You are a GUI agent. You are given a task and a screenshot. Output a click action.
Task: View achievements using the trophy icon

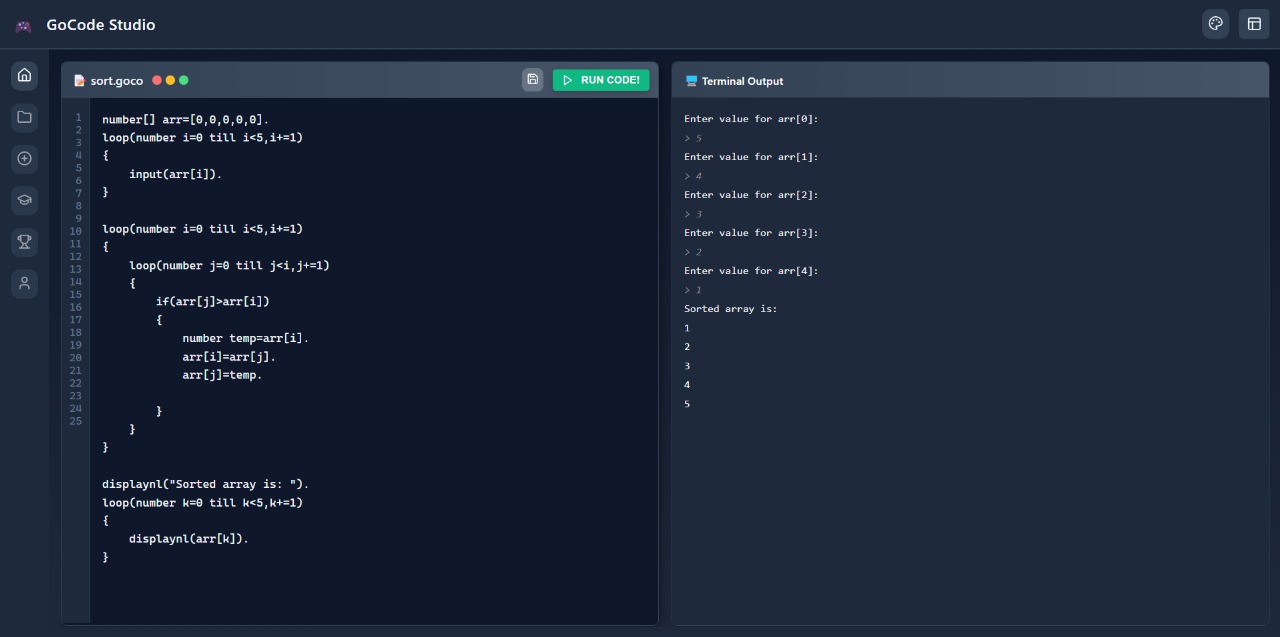(x=24, y=242)
